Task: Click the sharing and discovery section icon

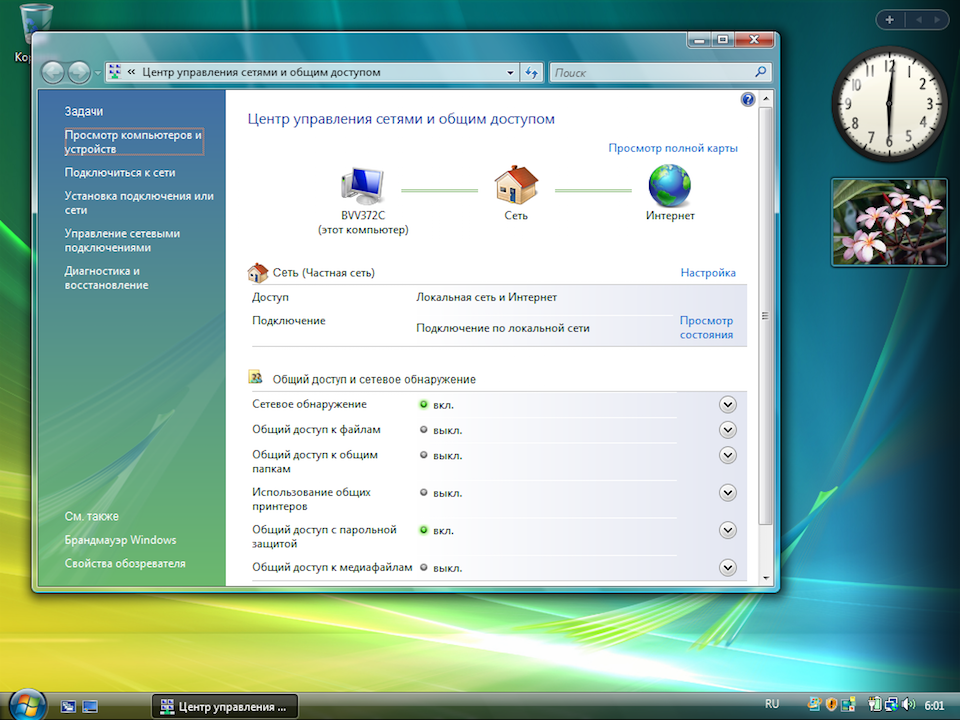Action: (255, 377)
